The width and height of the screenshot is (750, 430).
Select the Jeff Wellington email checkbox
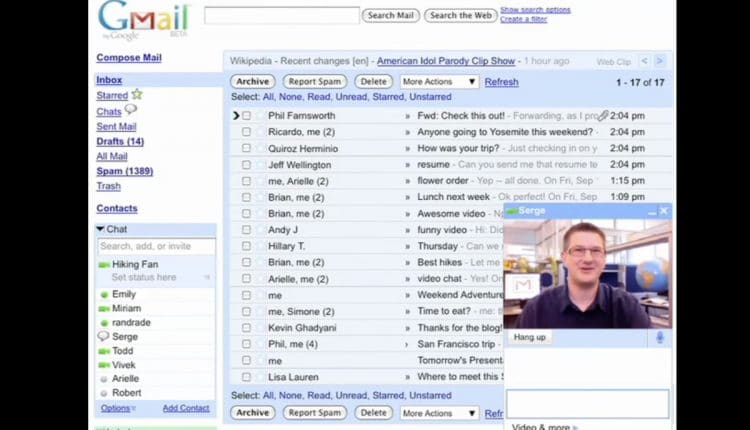click(x=246, y=165)
